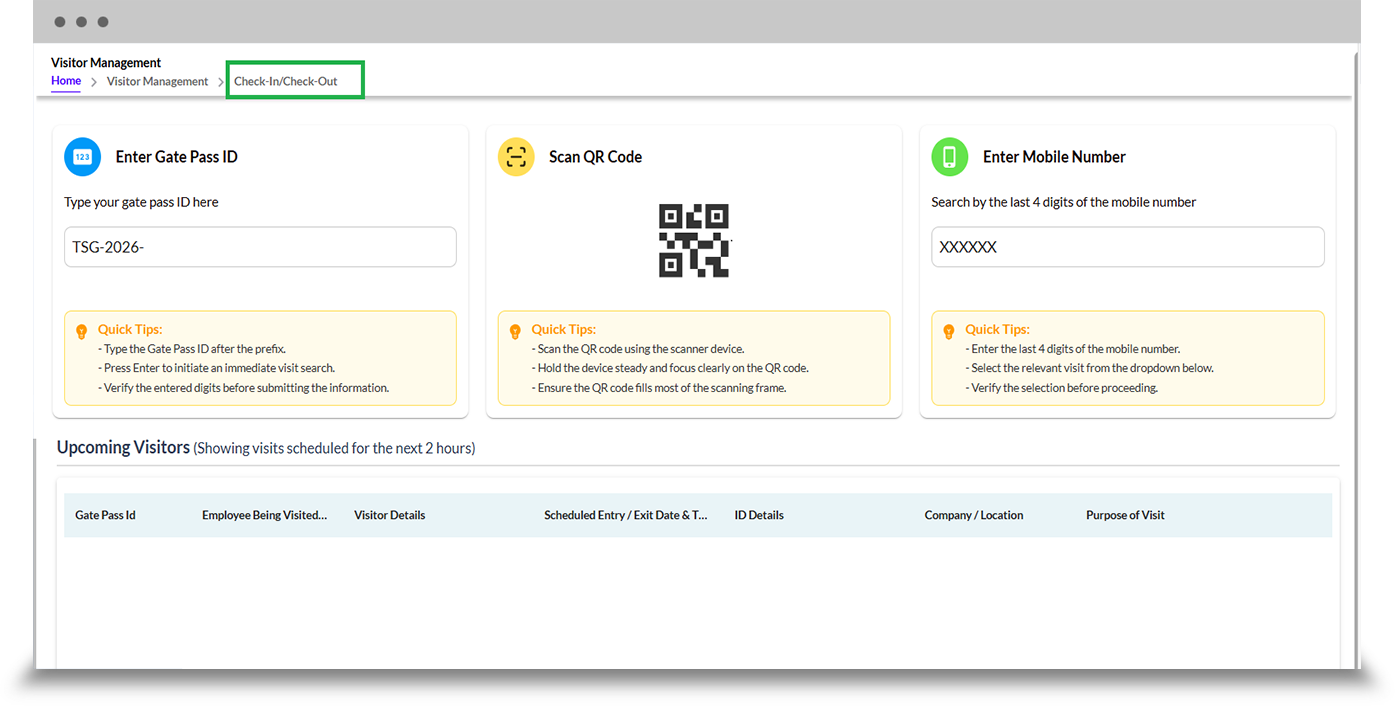Image resolution: width=1395 pixels, height=706 pixels.
Task: Click lightbulb icon in QR Code tips
Action: 515,331
